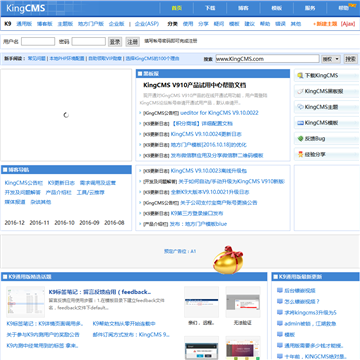
Task: Click the KingCMS黑板报 sidebar icon
Action: [300, 91]
